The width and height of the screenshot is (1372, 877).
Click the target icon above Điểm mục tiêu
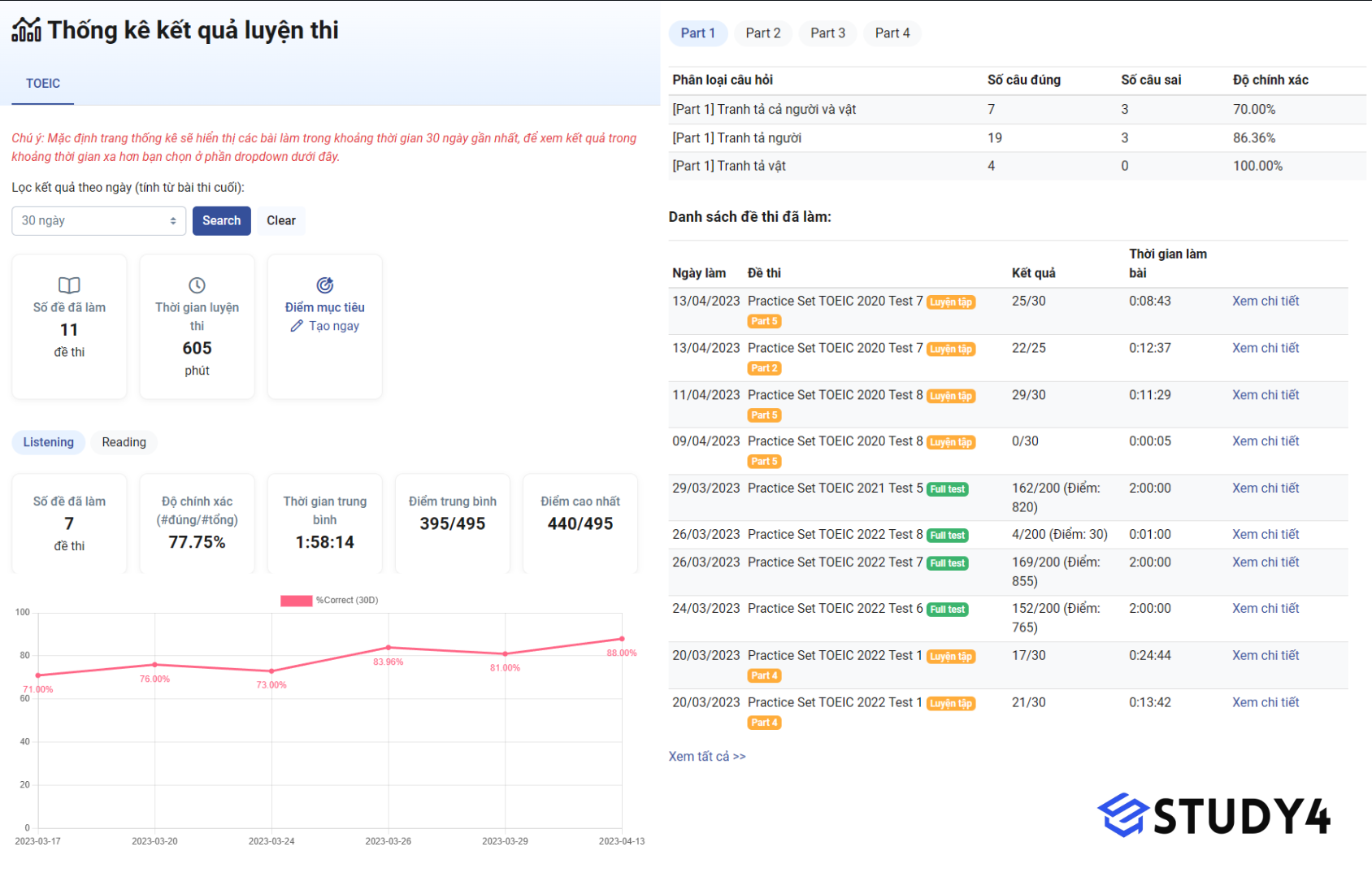324,285
